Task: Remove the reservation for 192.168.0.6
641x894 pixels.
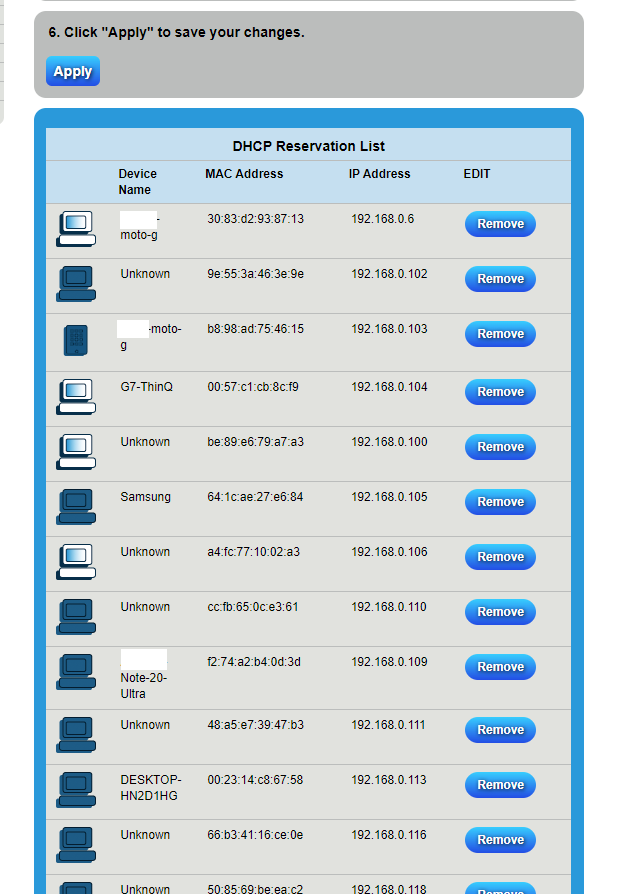Action: (x=500, y=224)
